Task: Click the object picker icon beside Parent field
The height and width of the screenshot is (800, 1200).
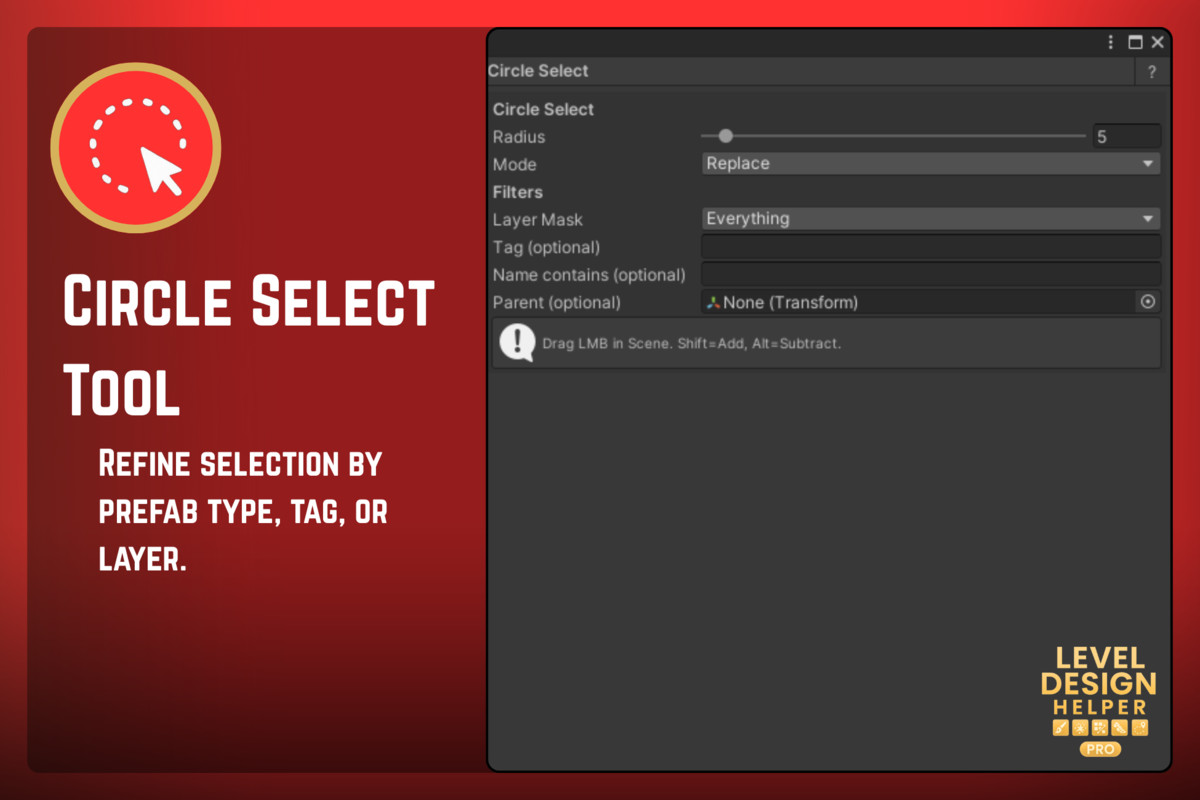Action: 1148,302
